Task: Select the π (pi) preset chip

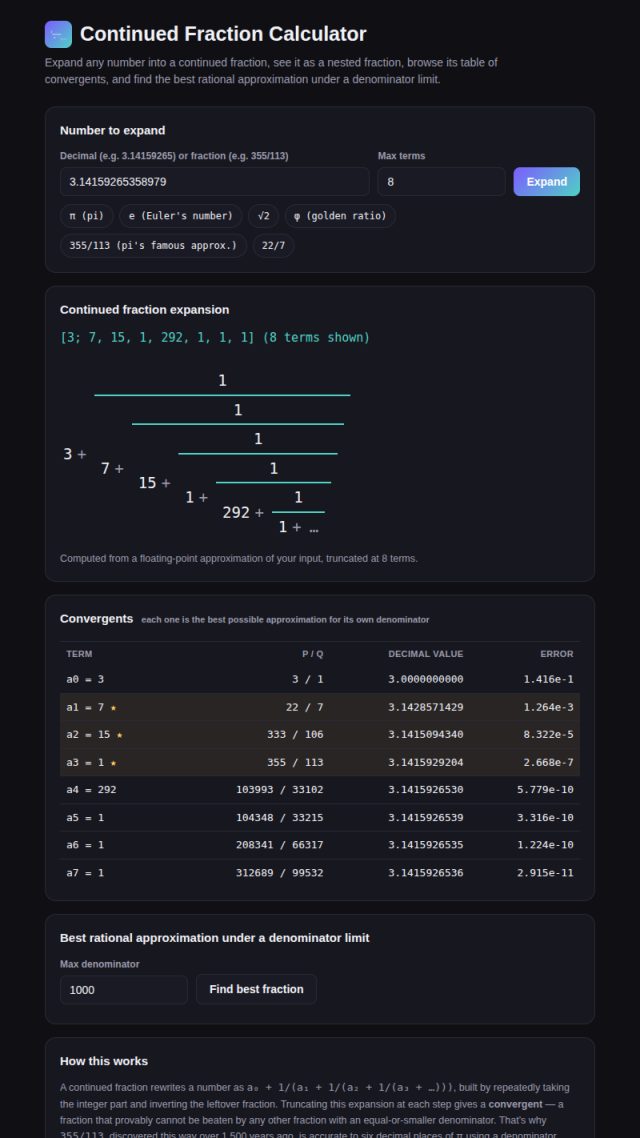Action: tap(86, 216)
